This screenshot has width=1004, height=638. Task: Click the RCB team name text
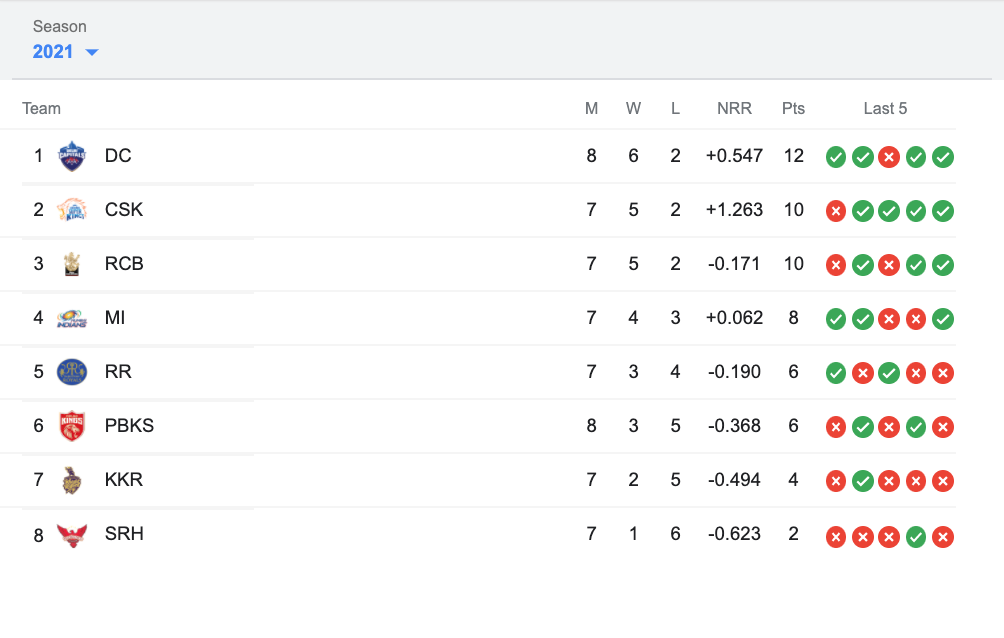[x=122, y=264]
